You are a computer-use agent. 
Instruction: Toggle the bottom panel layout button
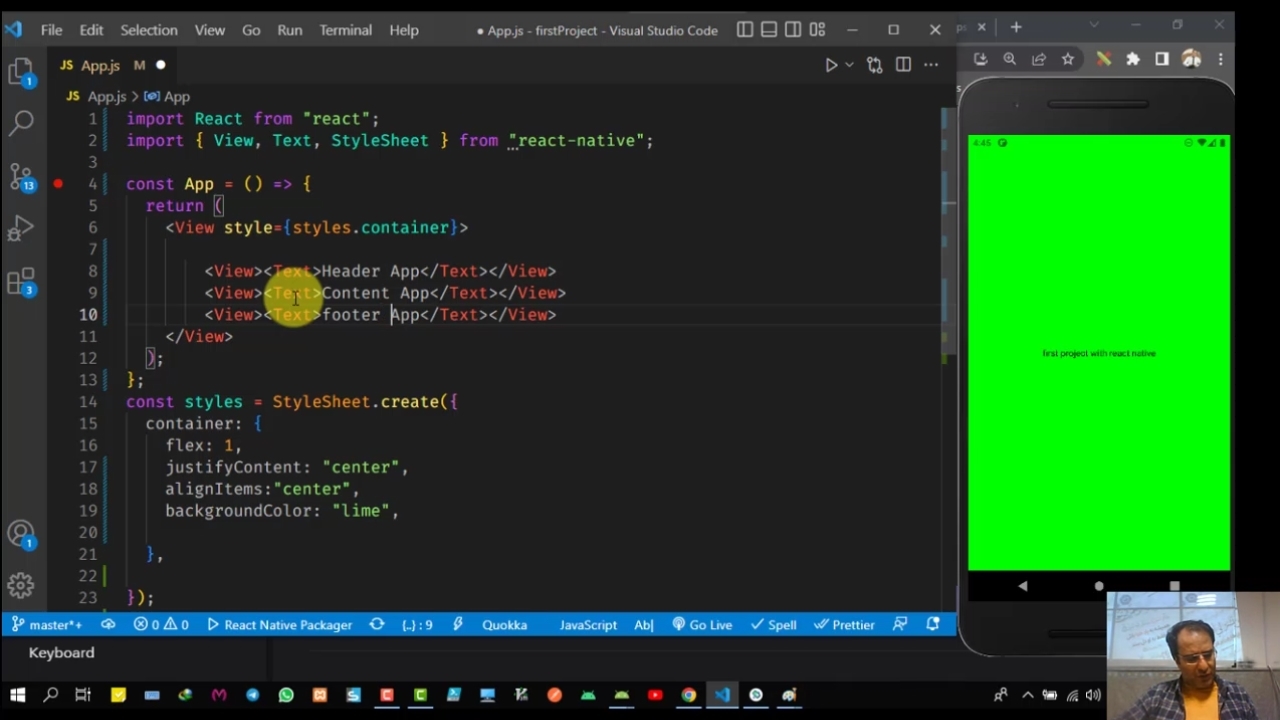(x=769, y=30)
